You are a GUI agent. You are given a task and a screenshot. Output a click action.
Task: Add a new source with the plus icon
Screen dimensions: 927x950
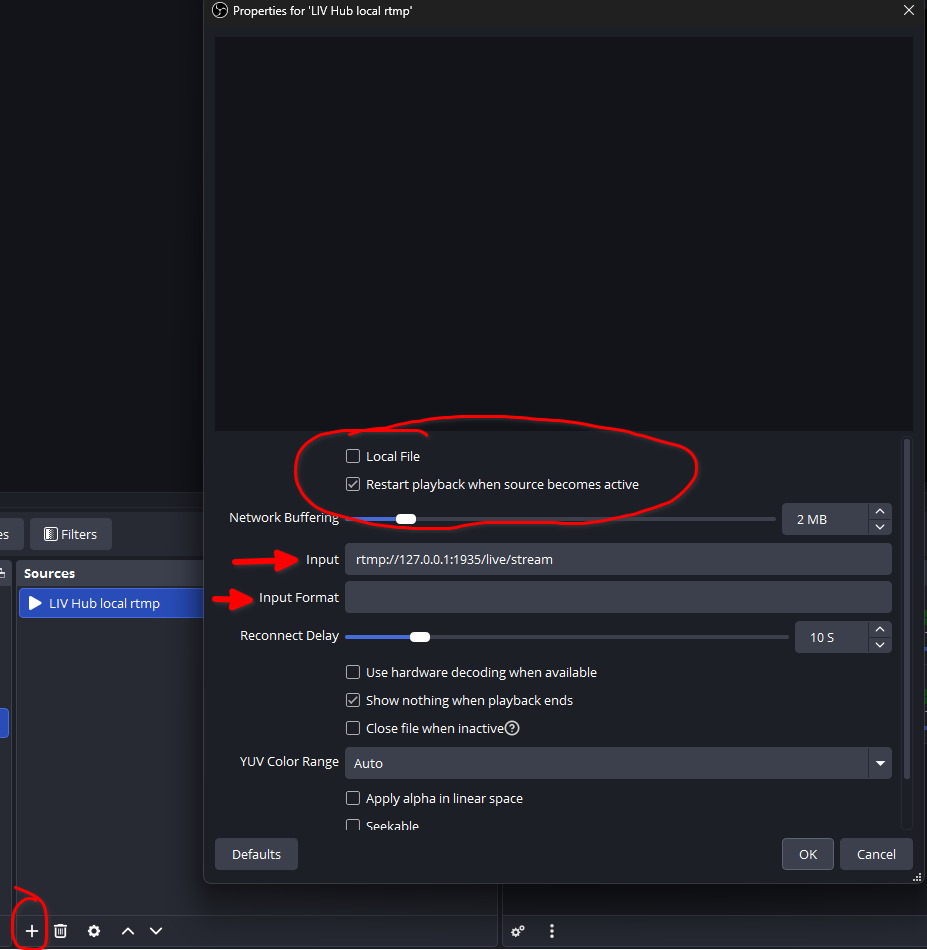click(30, 930)
